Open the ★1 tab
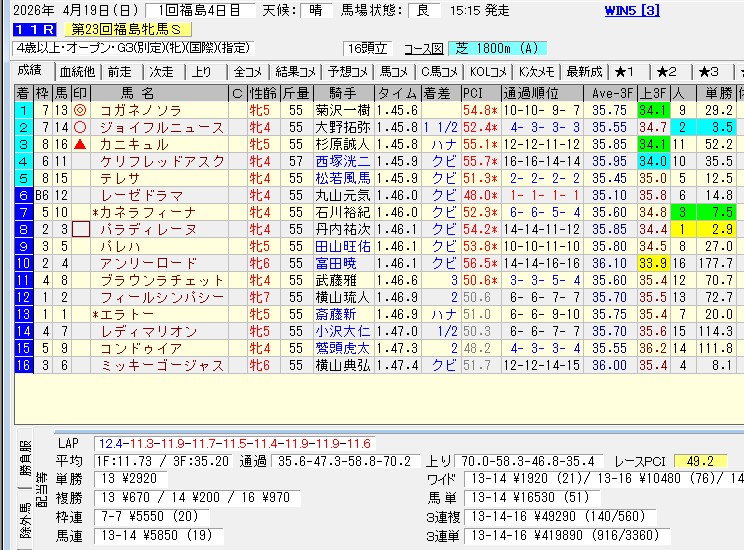 [625, 71]
